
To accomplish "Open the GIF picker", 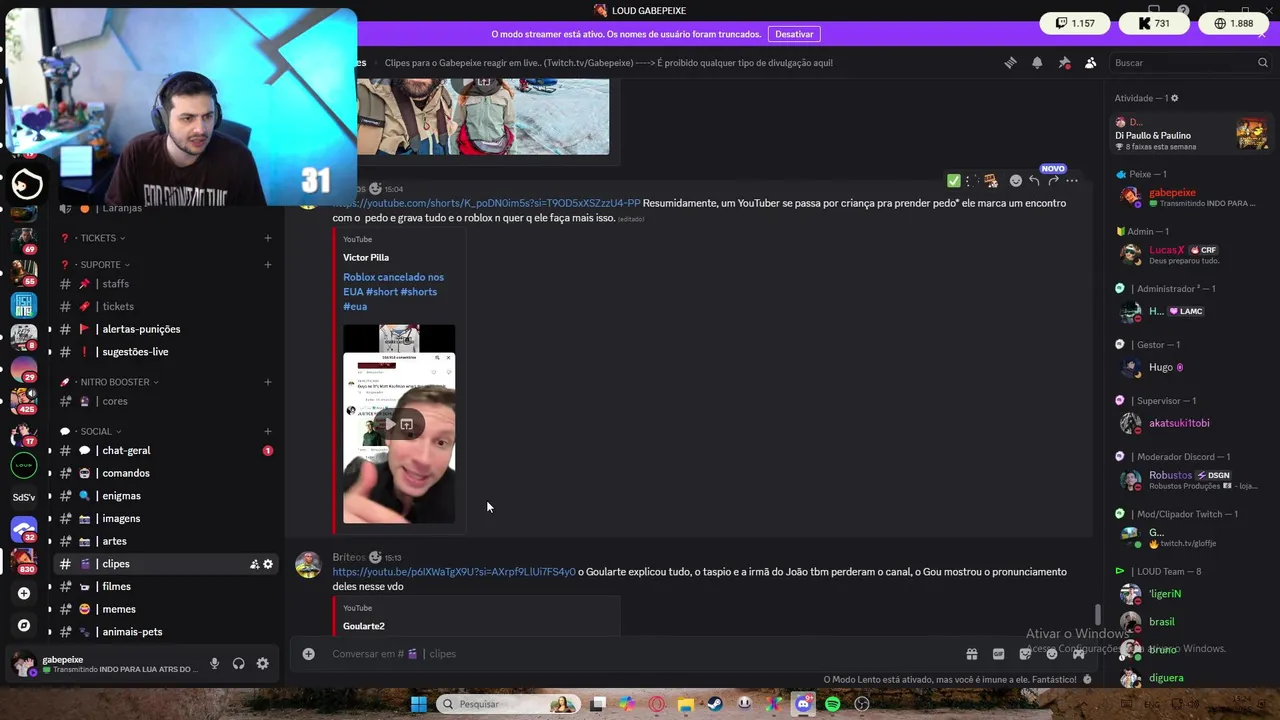I will click(x=998, y=654).
